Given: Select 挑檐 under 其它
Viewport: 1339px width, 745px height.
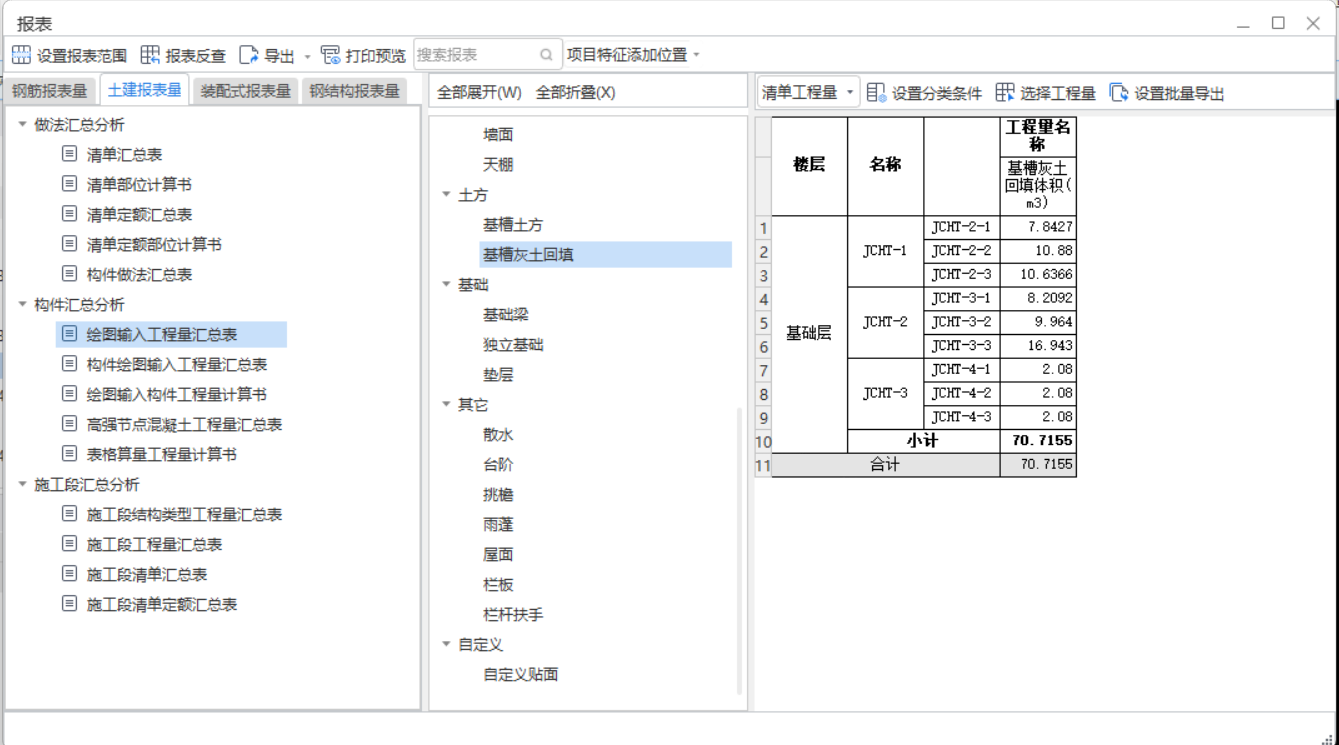Looking at the screenshot, I should tap(498, 495).
